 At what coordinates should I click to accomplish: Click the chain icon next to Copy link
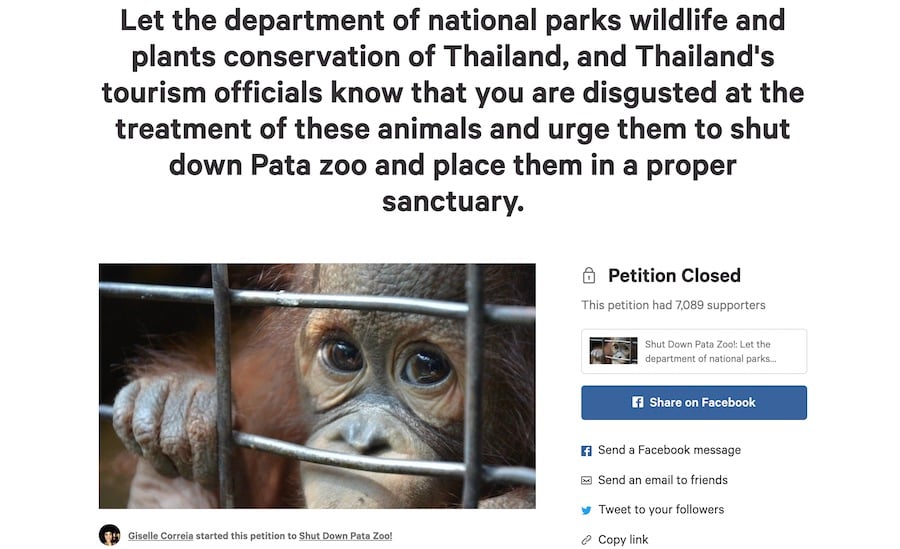click(587, 540)
